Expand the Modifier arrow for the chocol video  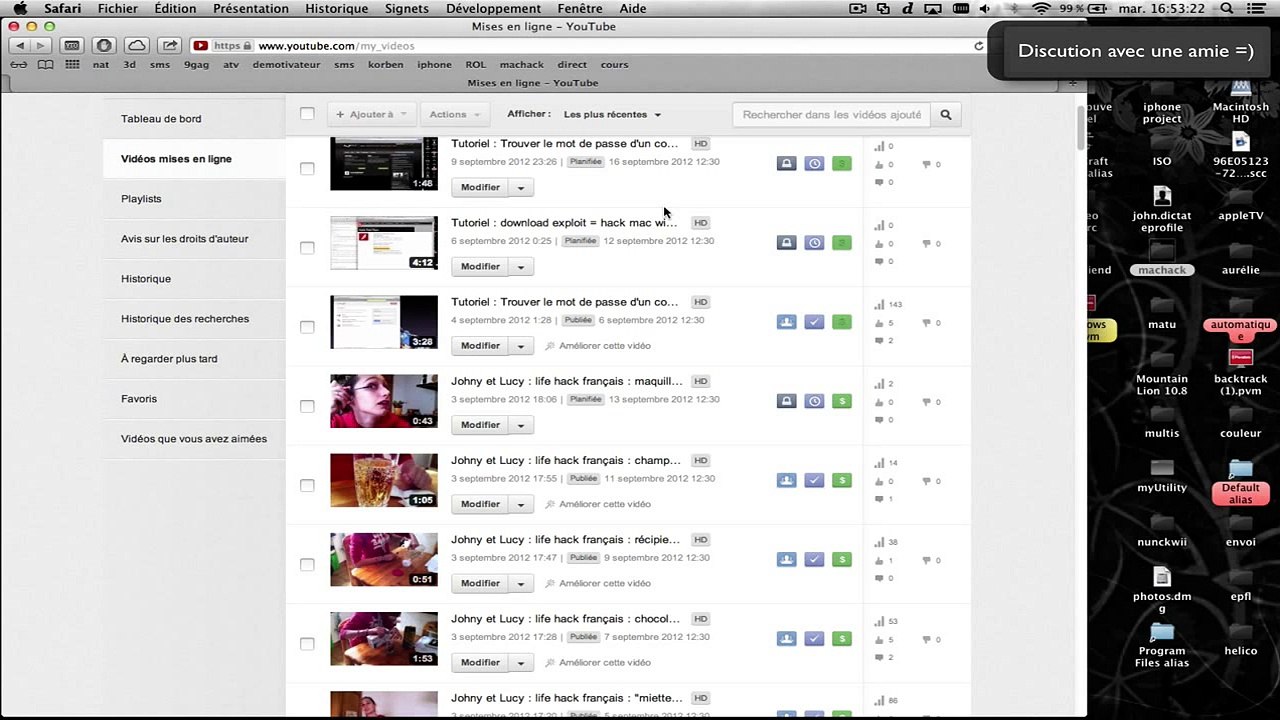click(x=520, y=662)
